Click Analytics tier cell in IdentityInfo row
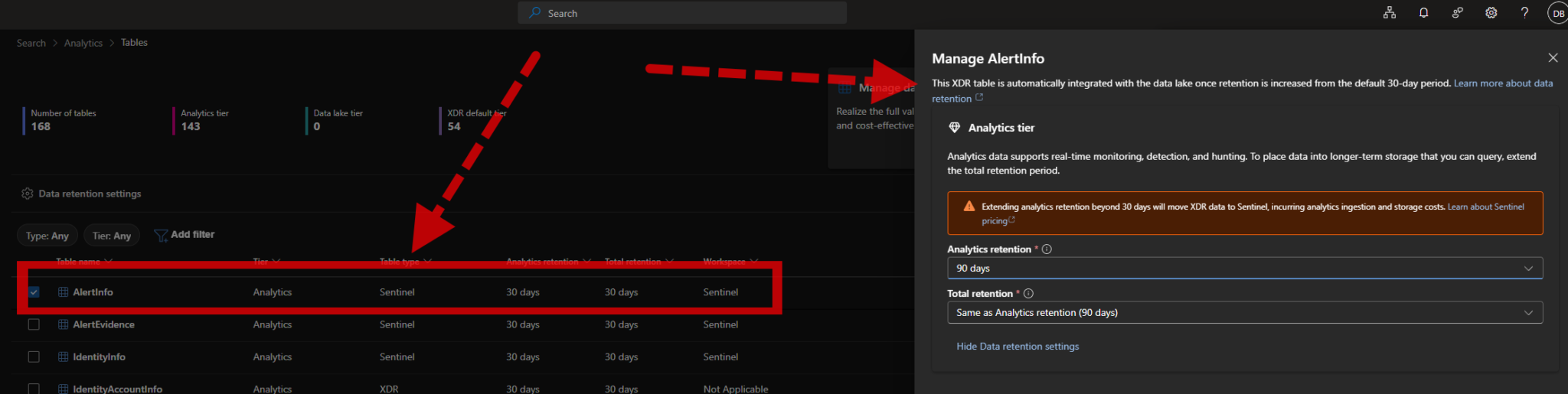 click(273, 357)
